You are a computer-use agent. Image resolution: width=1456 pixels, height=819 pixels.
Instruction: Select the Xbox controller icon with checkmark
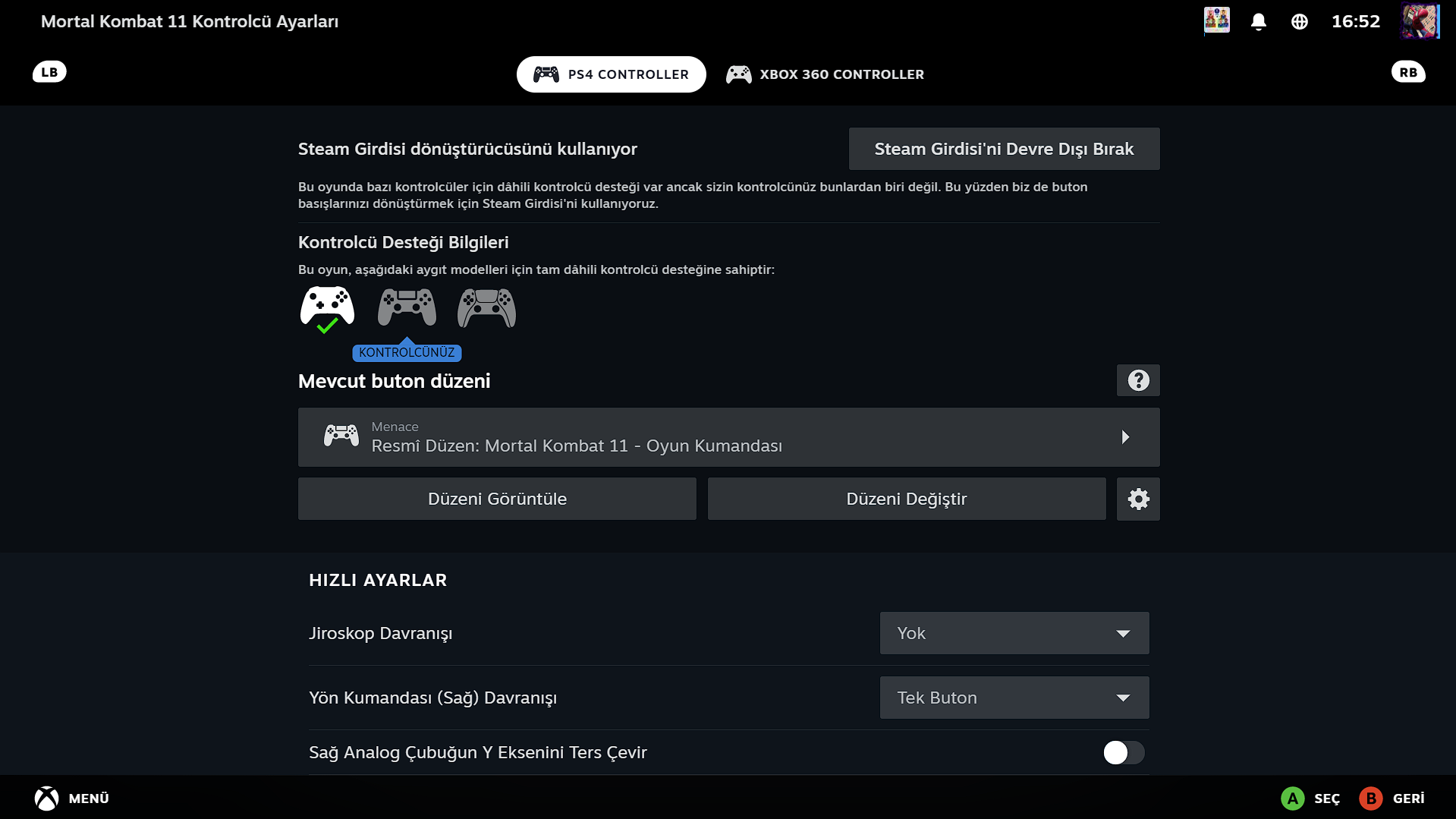point(327,309)
